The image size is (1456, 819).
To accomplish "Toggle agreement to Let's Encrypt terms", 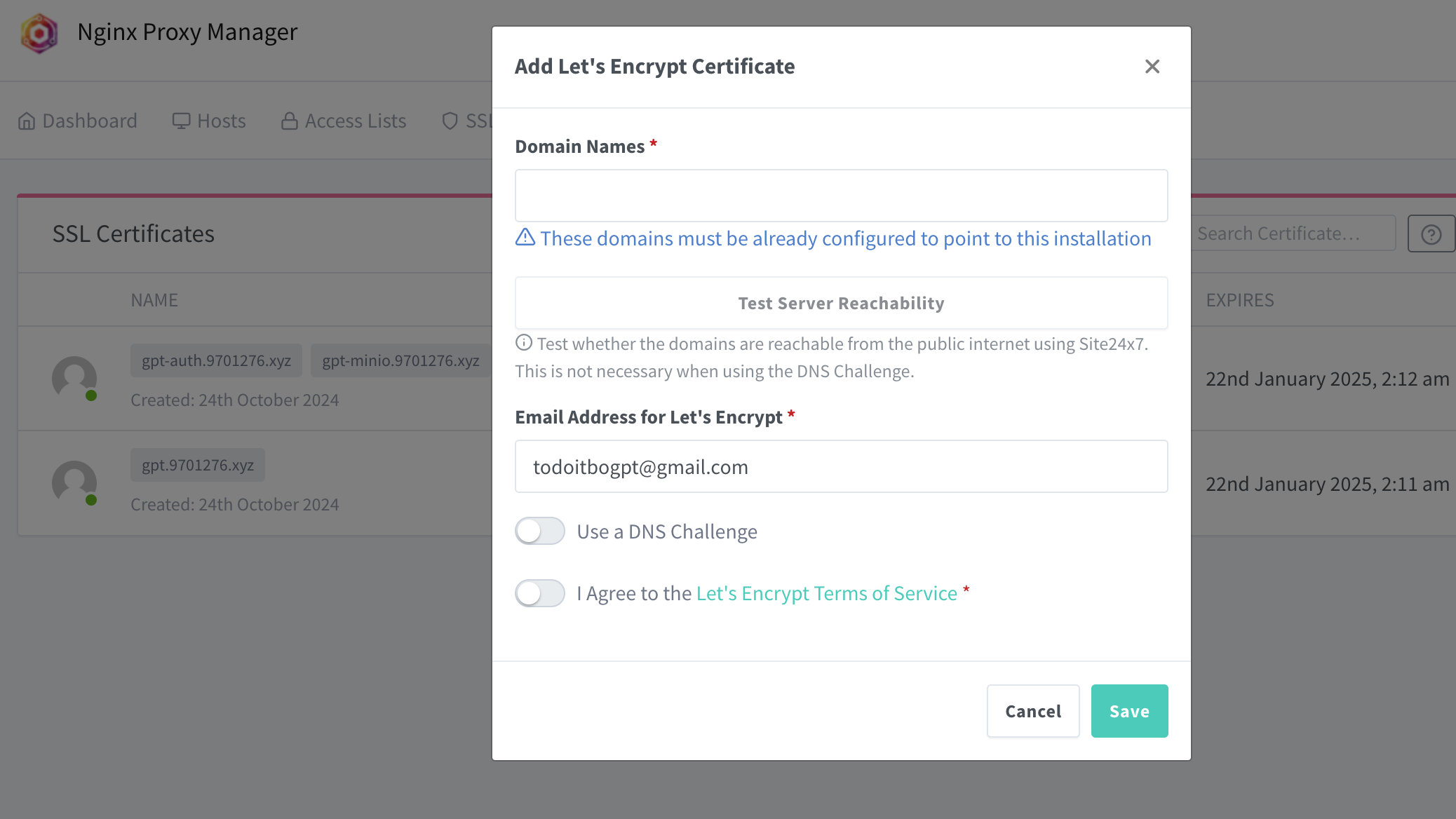I will pyautogui.click(x=540, y=593).
